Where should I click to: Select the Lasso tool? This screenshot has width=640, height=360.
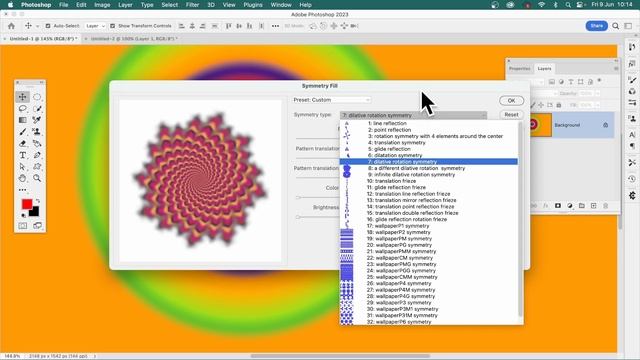[22, 109]
